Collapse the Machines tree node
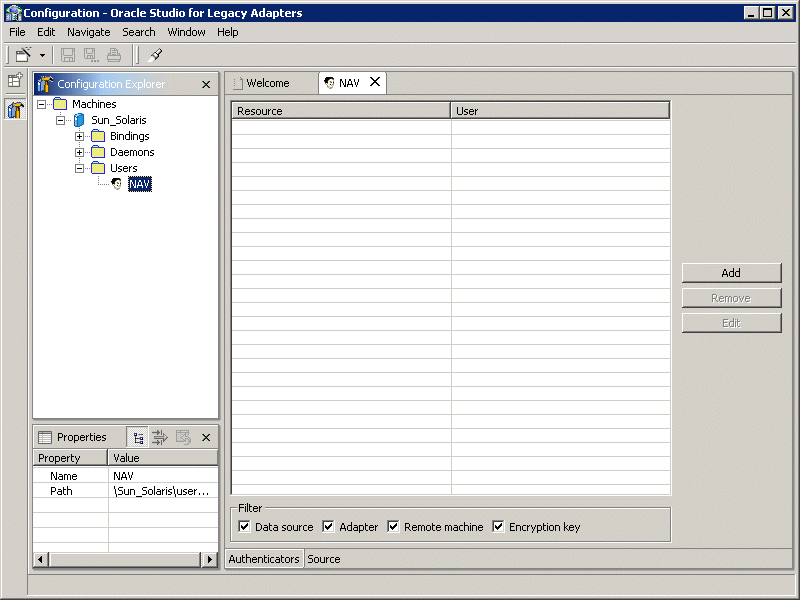The image size is (800, 600). click(x=41, y=104)
